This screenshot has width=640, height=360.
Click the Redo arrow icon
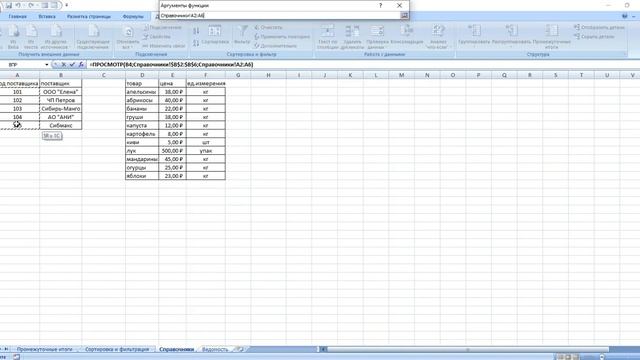[x=31, y=5]
